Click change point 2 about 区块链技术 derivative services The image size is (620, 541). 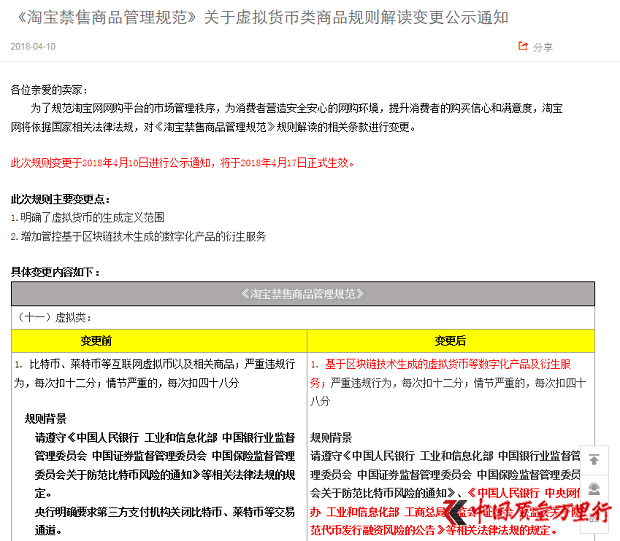click(x=138, y=236)
